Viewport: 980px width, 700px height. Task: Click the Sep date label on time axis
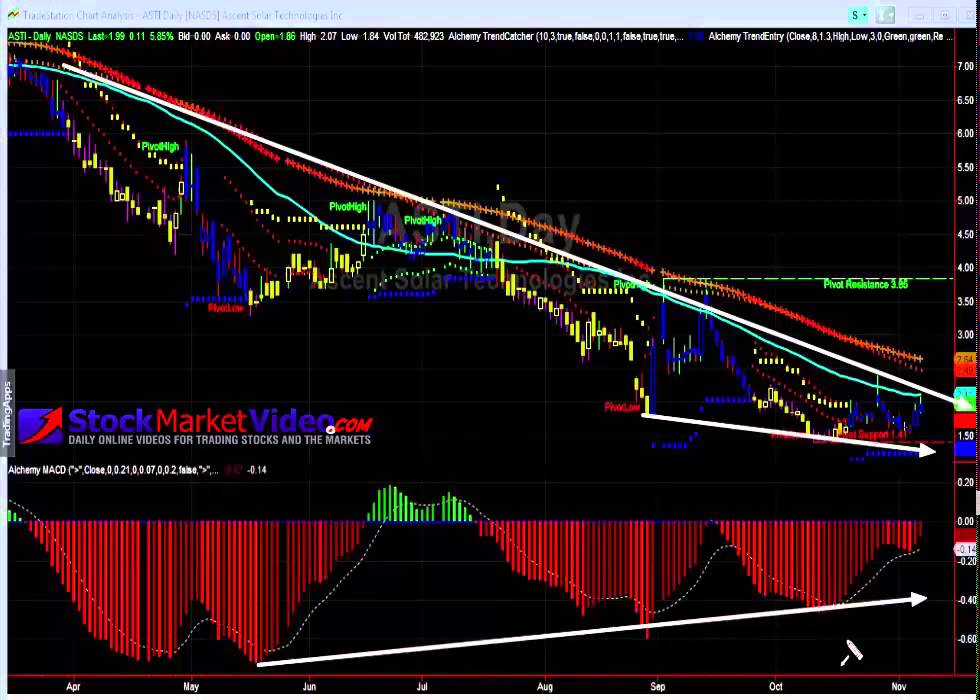pos(658,686)
